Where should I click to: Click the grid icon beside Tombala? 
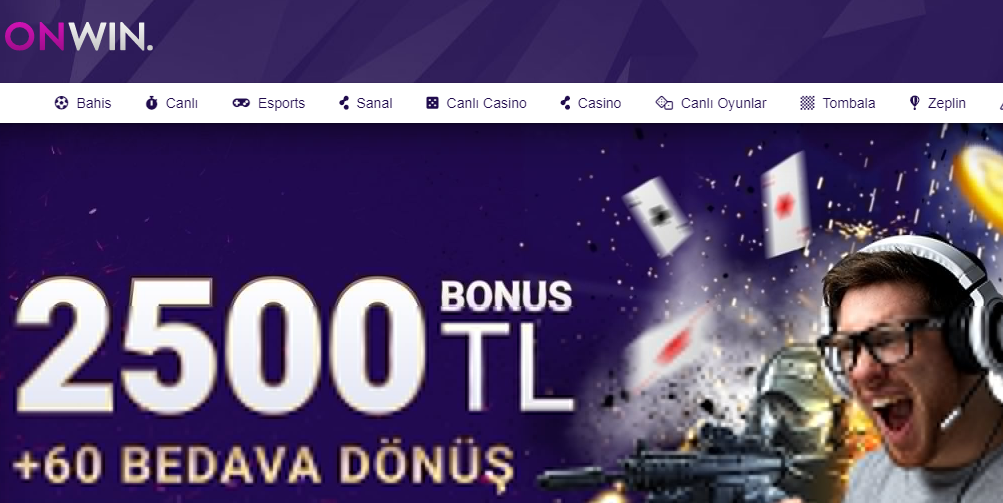pos(808,103)
